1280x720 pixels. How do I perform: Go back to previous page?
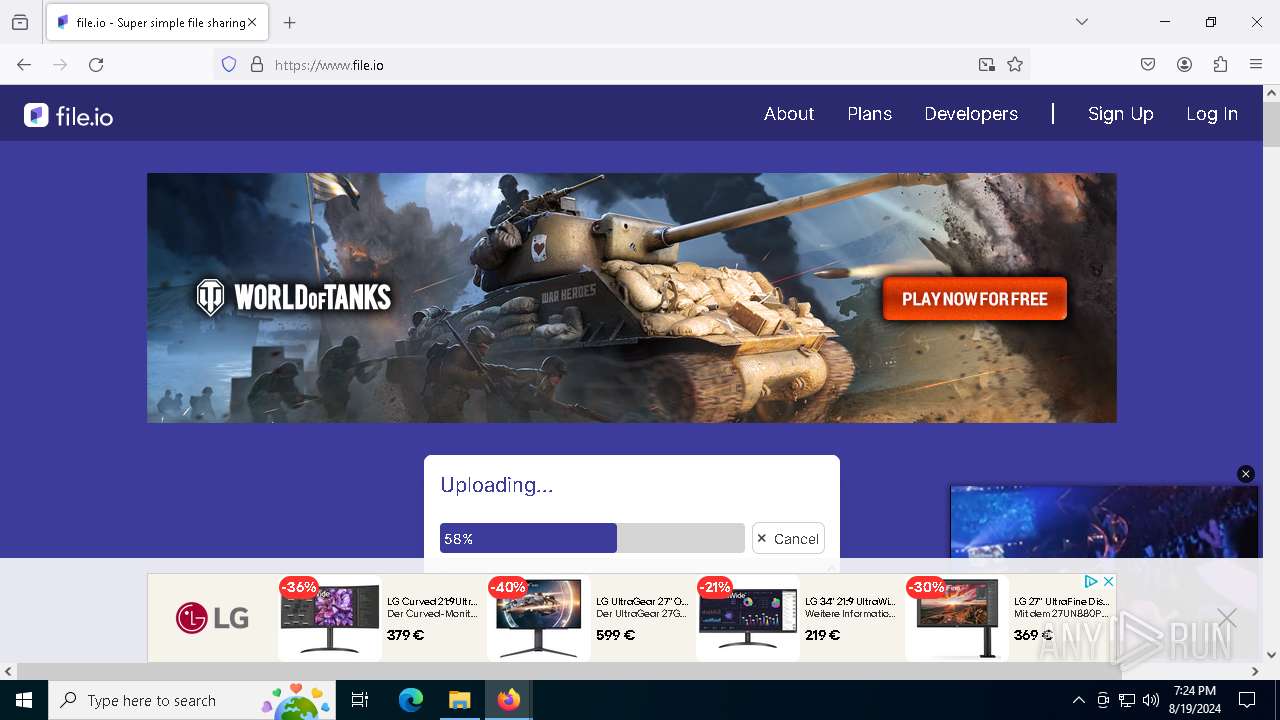(x=24, y=65)
